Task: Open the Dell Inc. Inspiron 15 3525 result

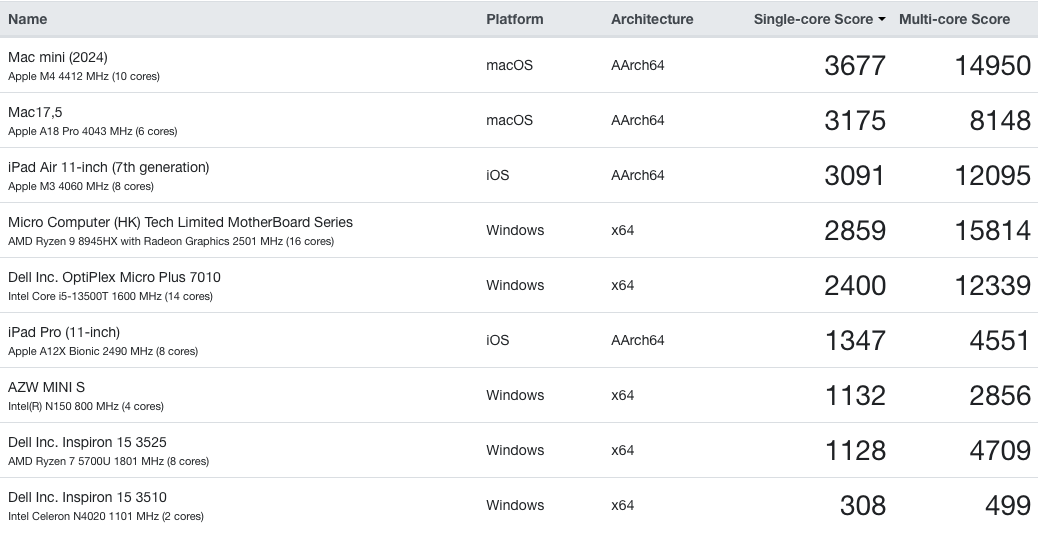Action: [87, 443]
